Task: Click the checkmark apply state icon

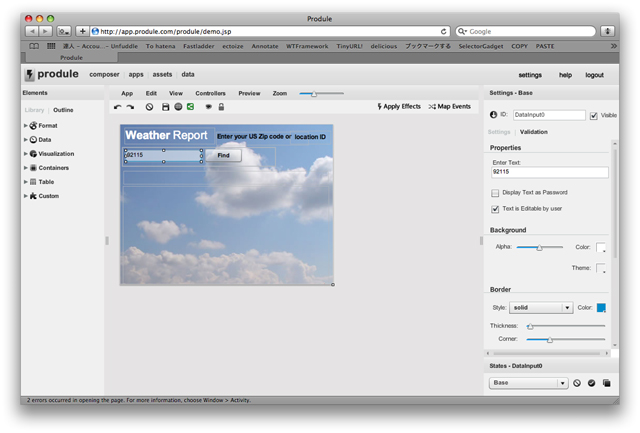Action: (591, 383)
